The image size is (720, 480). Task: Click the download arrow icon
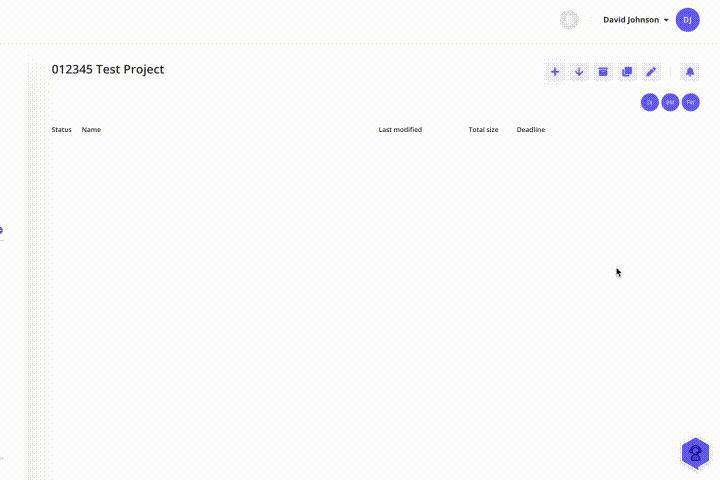pos(579,72)
